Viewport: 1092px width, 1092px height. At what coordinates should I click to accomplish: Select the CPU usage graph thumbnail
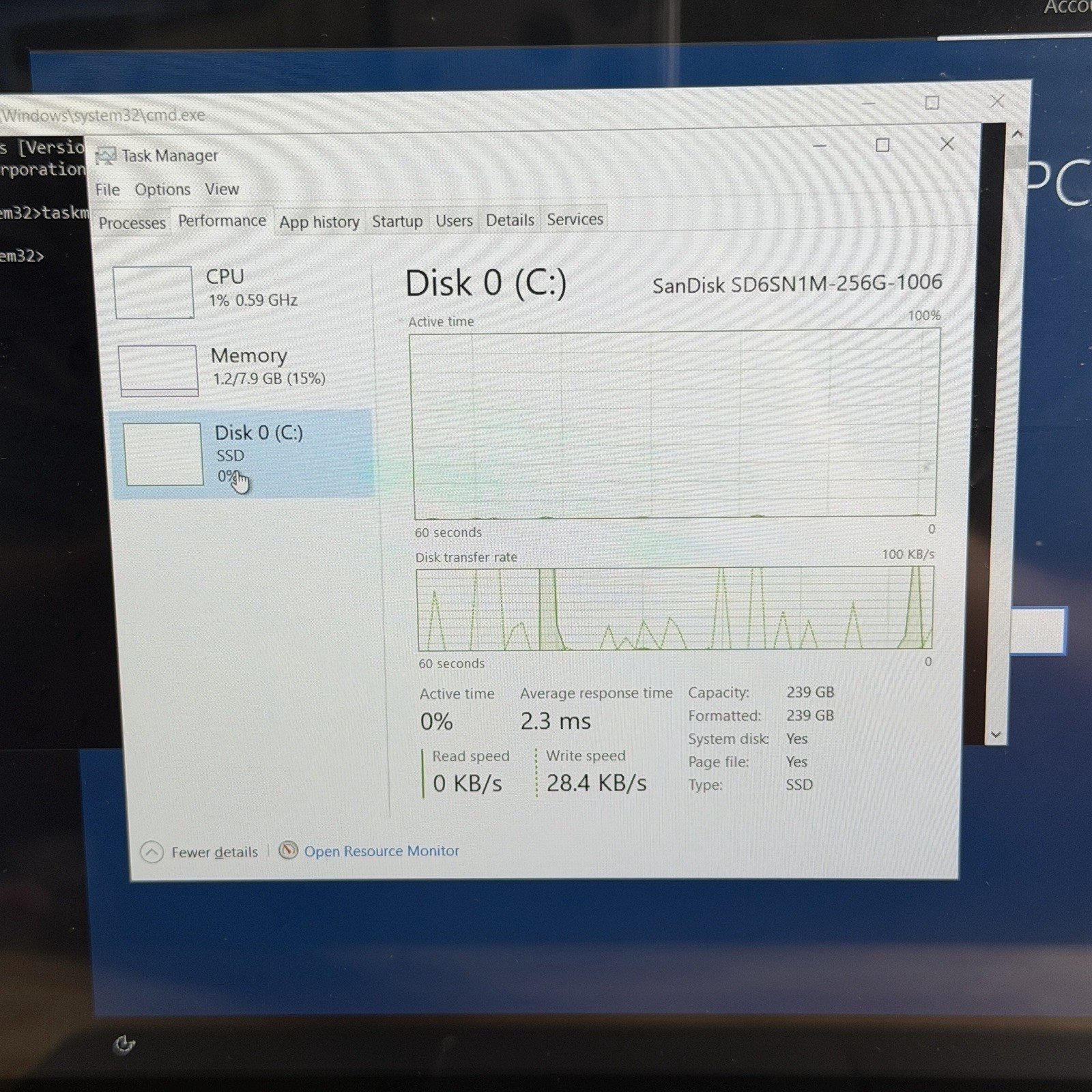[x=154, y=292]
